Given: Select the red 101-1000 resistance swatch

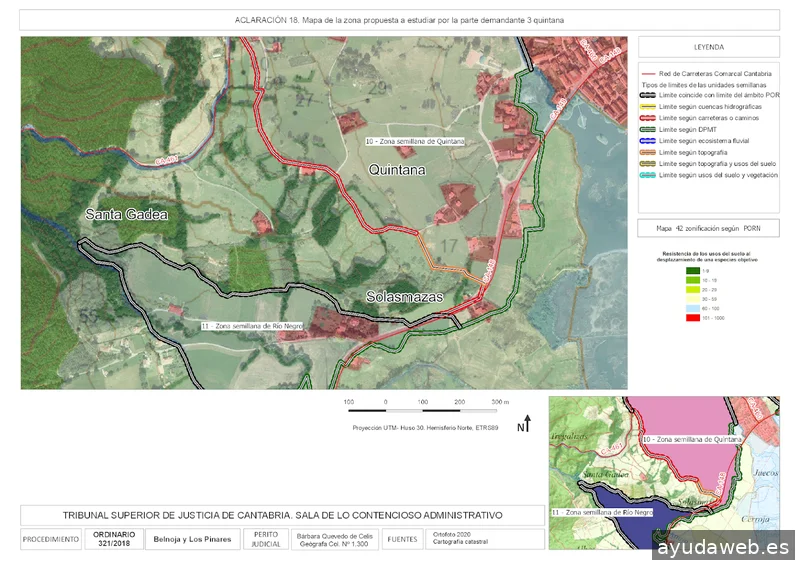Looking at the screenshot, I should pyautogui.click(x=693, y=317).
